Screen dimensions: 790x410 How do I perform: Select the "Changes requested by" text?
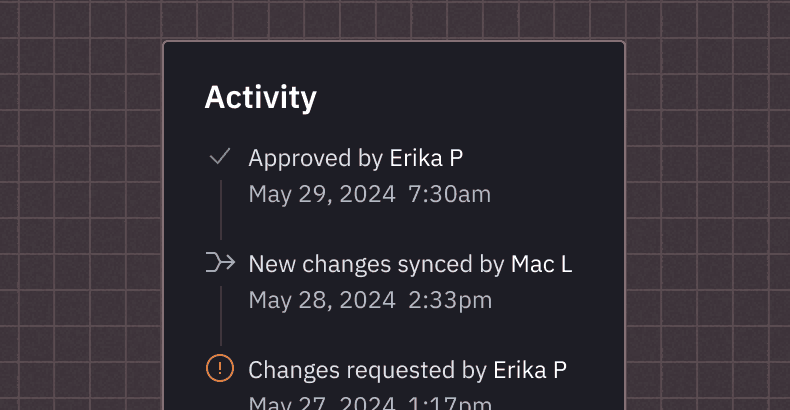pos(367,370)
